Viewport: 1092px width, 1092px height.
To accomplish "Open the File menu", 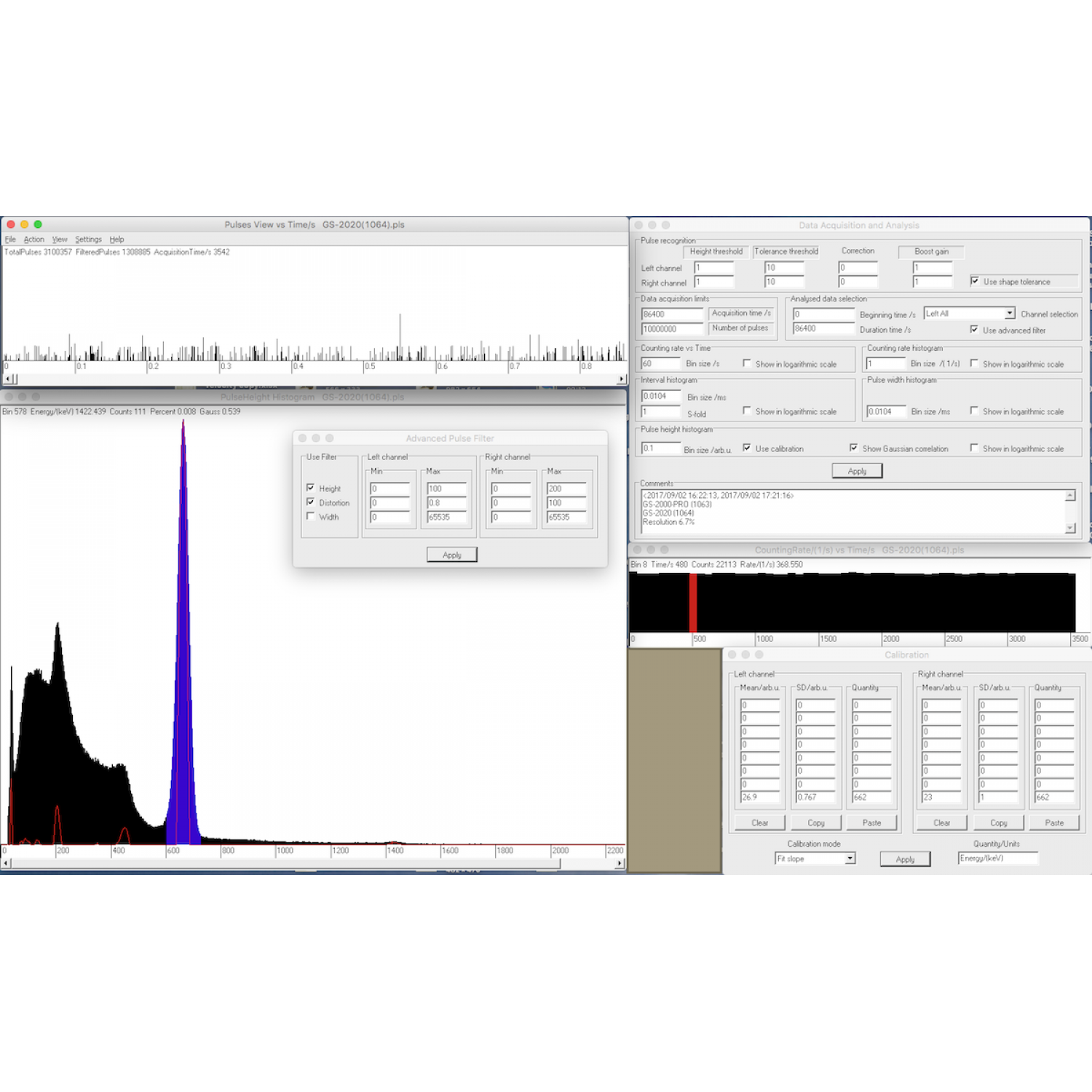I will coord(10,240).
